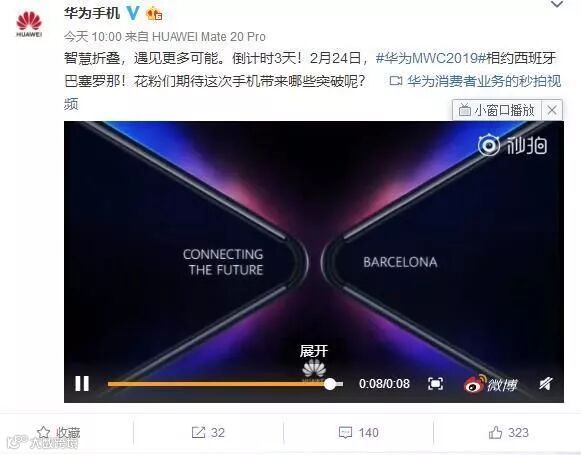The width and height of the screenshot is (581, 455).
Task: Click the Huawei avatar logo
Action: 29,24
